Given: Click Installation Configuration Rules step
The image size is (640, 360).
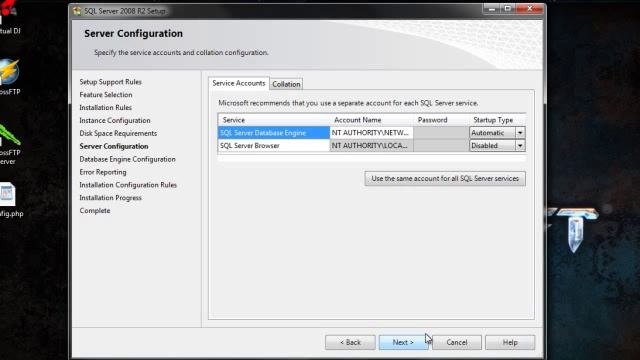Looking at the screenshot, I should (128, 185).
